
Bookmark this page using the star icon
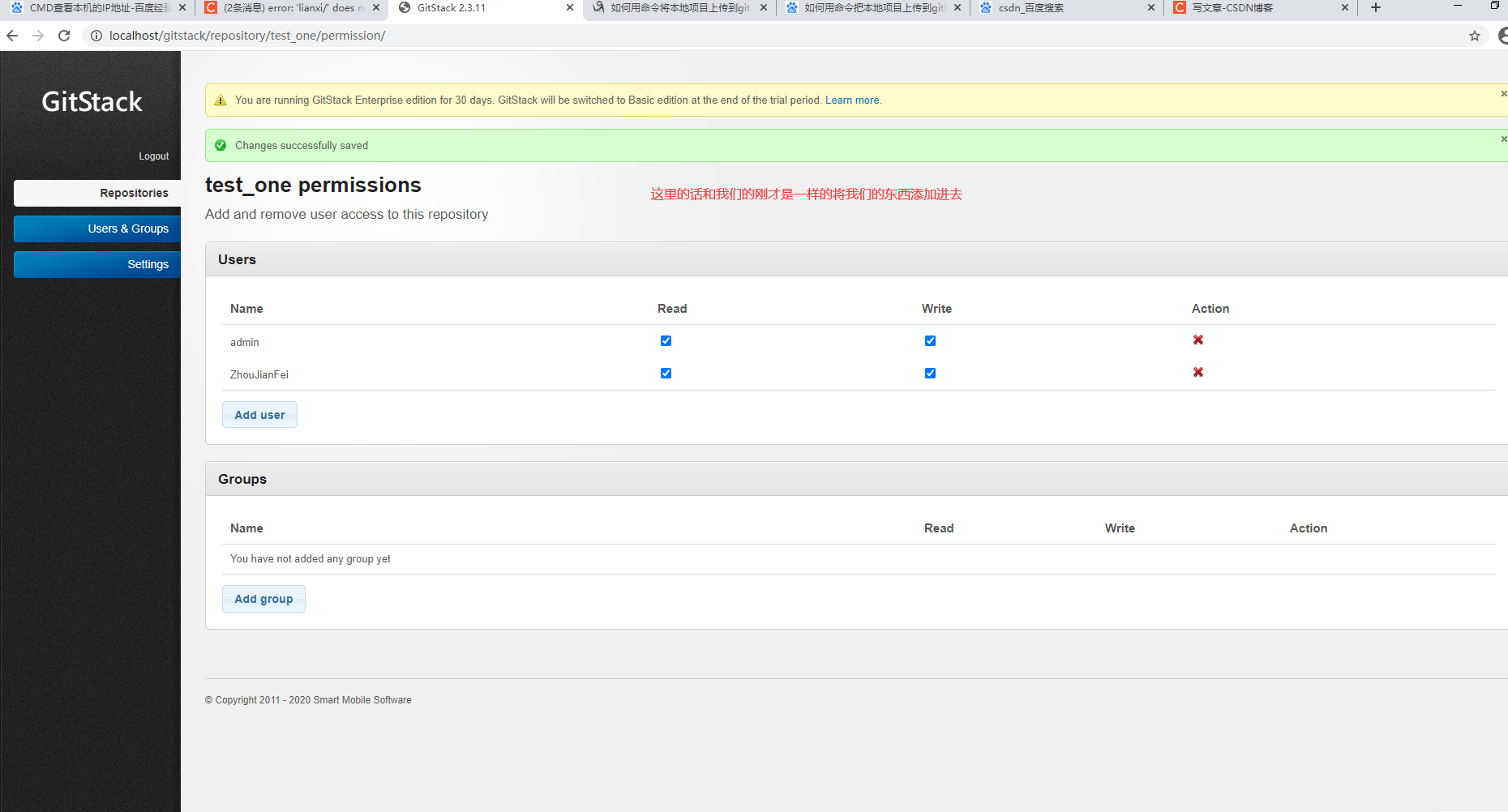click(1474, 36)
